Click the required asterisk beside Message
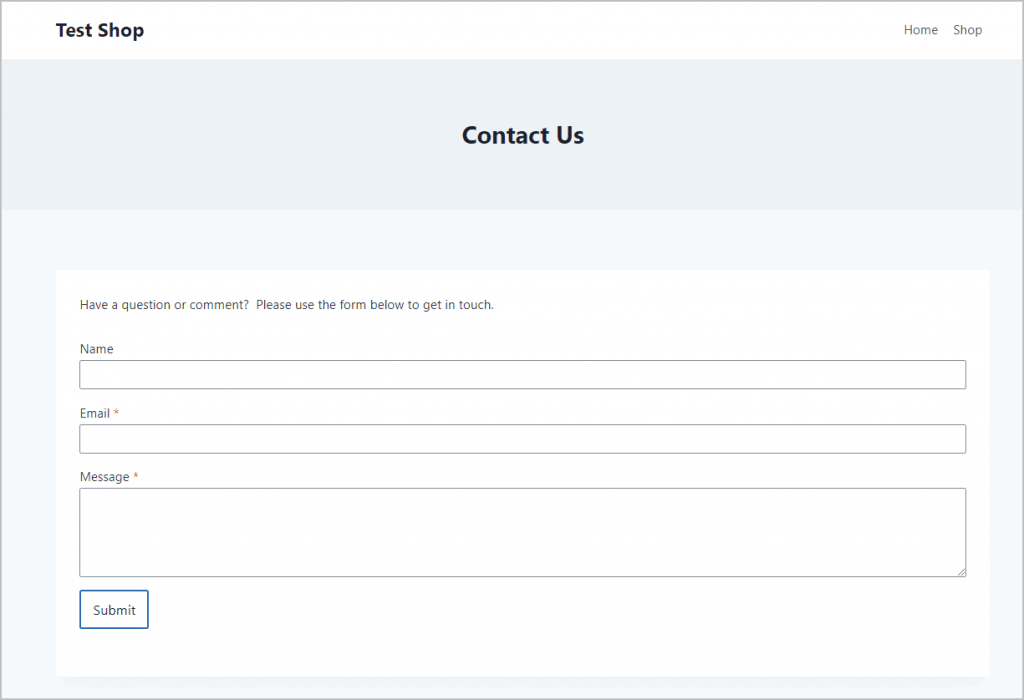 [138, 476]
